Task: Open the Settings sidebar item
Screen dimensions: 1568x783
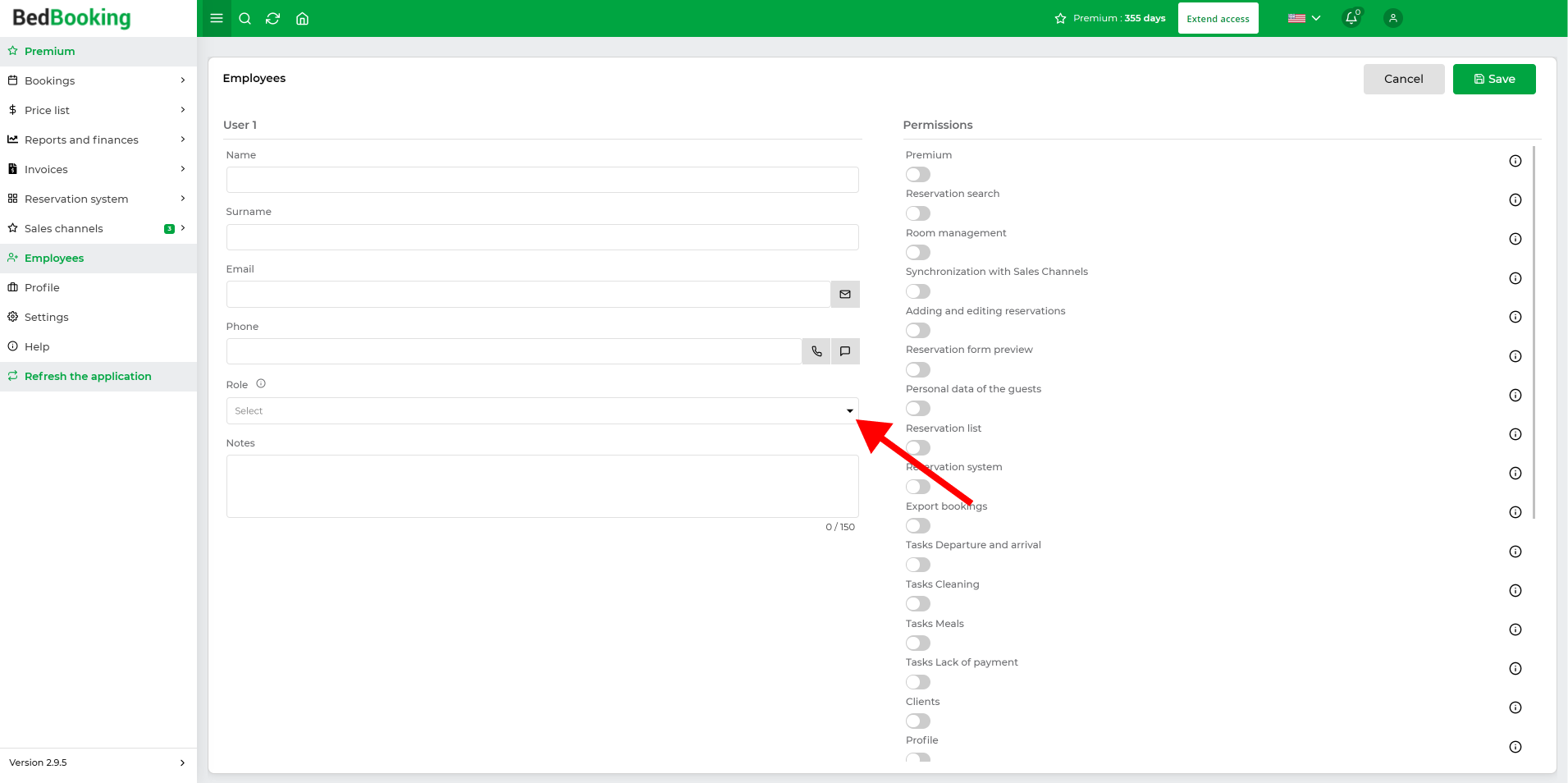Action: [98, 317]
